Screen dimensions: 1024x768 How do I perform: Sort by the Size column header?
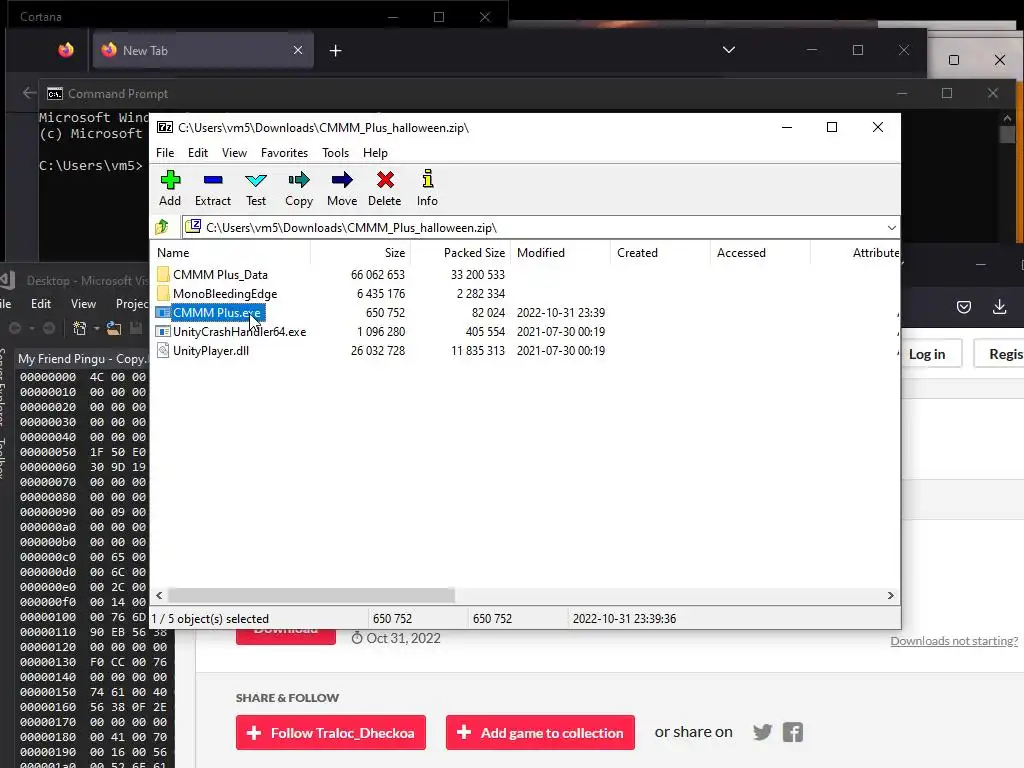360,253
